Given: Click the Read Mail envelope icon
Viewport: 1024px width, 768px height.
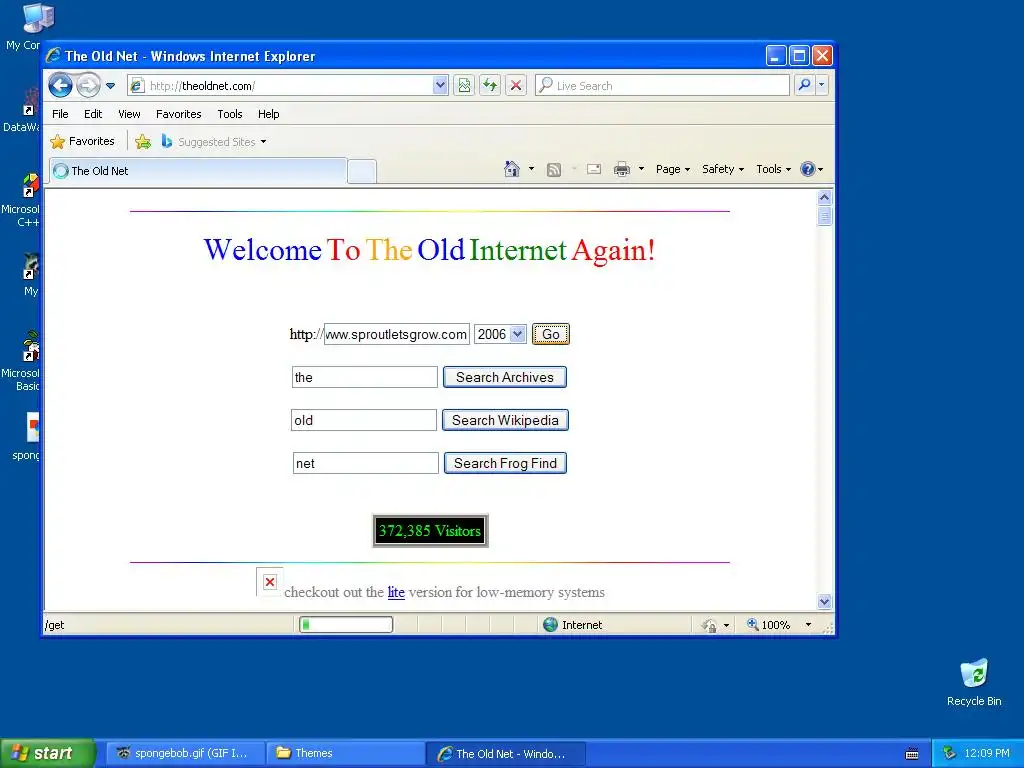Looking at the screenshot, I should (x=594, y=170).
